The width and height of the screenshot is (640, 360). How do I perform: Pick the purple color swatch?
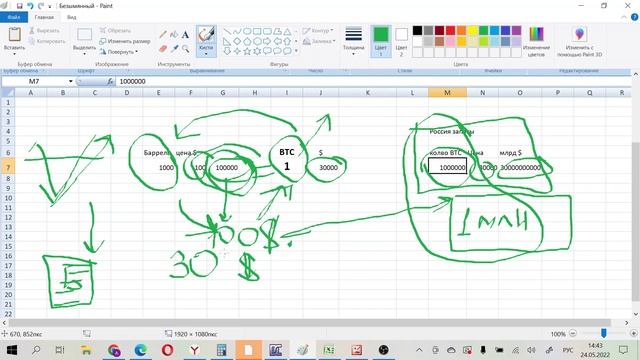pyautogui.click(x=516, y=31)
